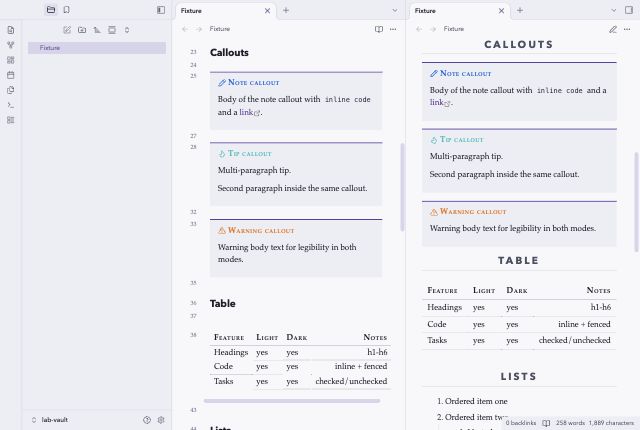Viewport: 640px width, 430px height.
Task: Collapse the left sidebar with the toggle icon
Action: (161, 10)
